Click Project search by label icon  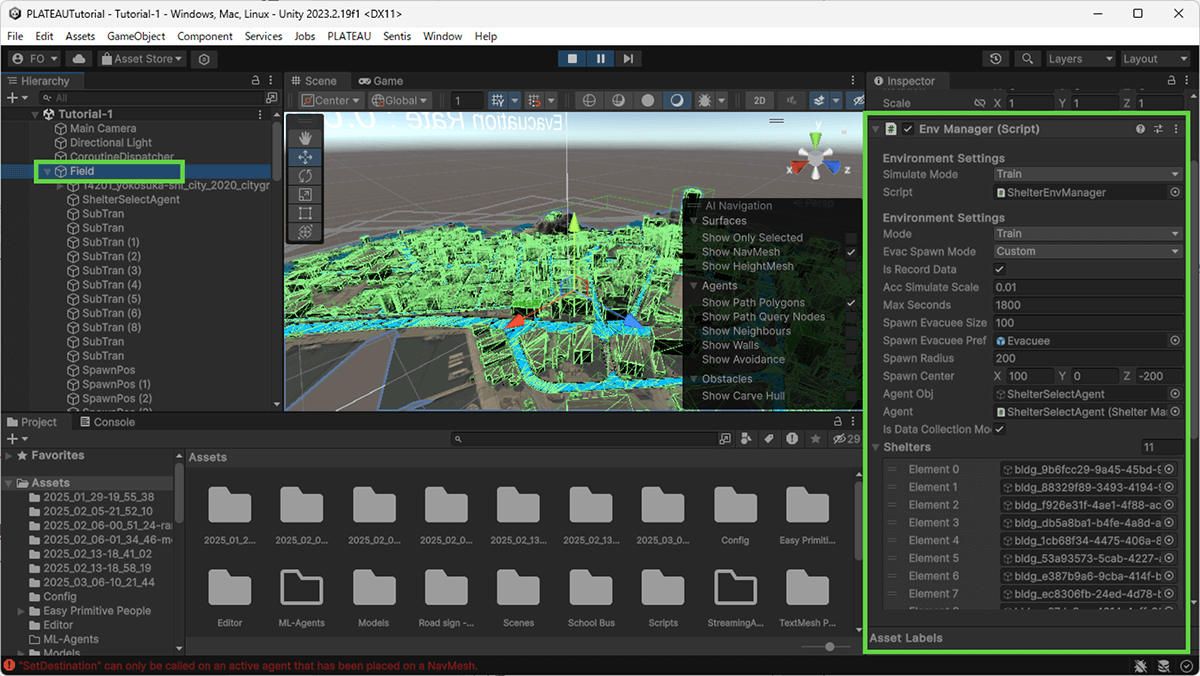[770, 439]
